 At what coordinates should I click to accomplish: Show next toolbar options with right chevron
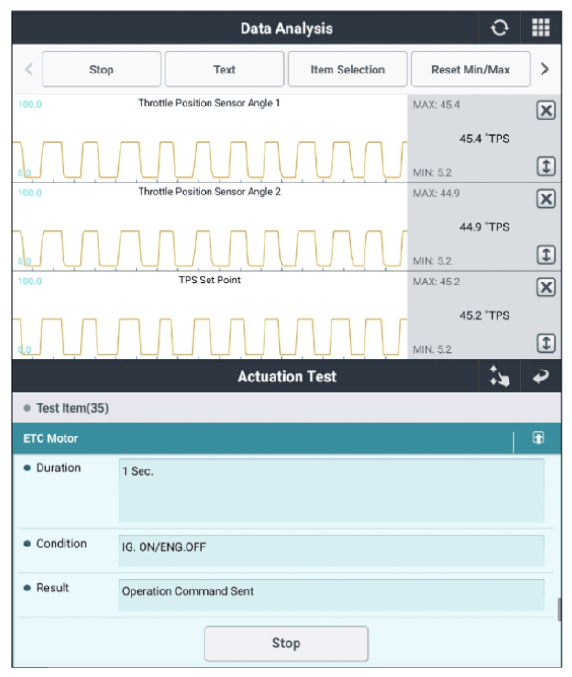pos(545,69)
